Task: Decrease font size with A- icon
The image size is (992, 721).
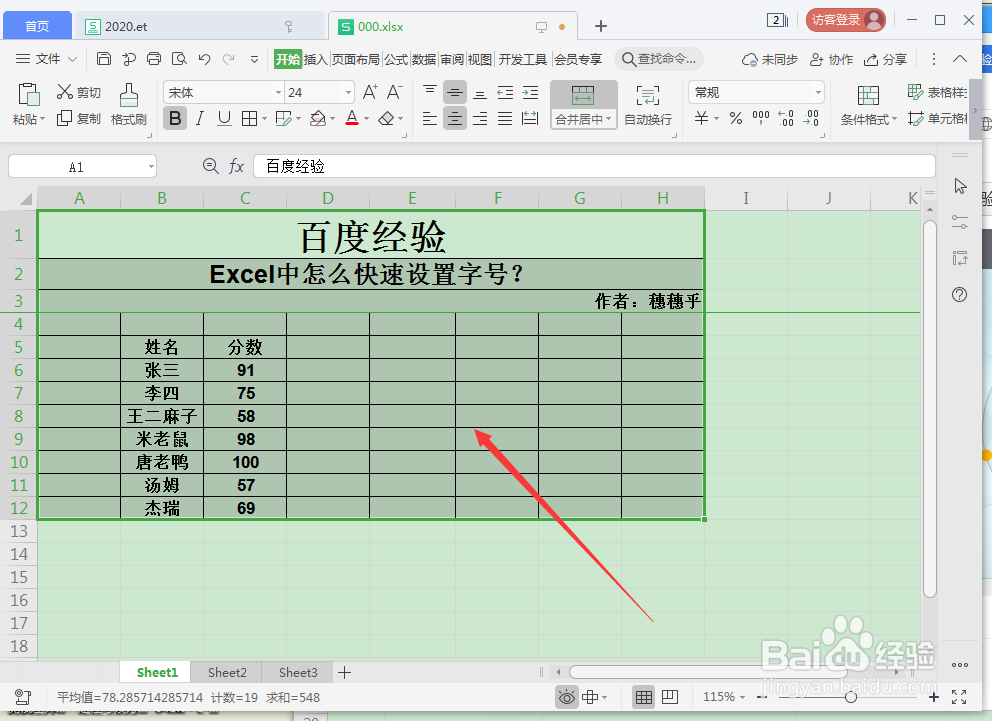Action: [394, 92]
